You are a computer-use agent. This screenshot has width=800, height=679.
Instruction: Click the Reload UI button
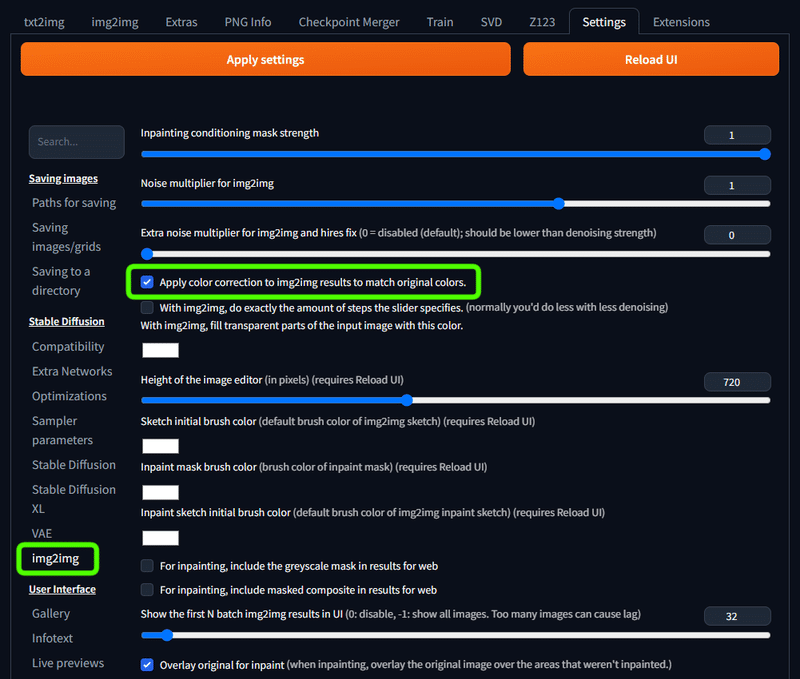pos(651,59)
